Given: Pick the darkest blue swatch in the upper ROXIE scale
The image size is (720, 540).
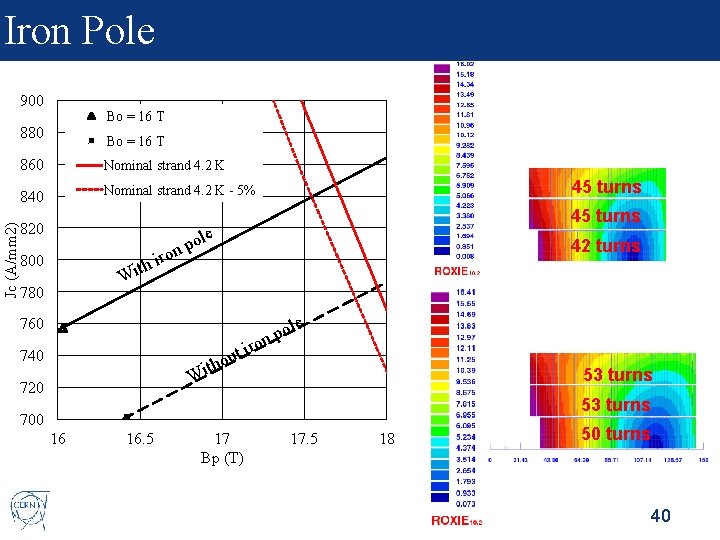Looking at the screenshot, I should point(442,251).
